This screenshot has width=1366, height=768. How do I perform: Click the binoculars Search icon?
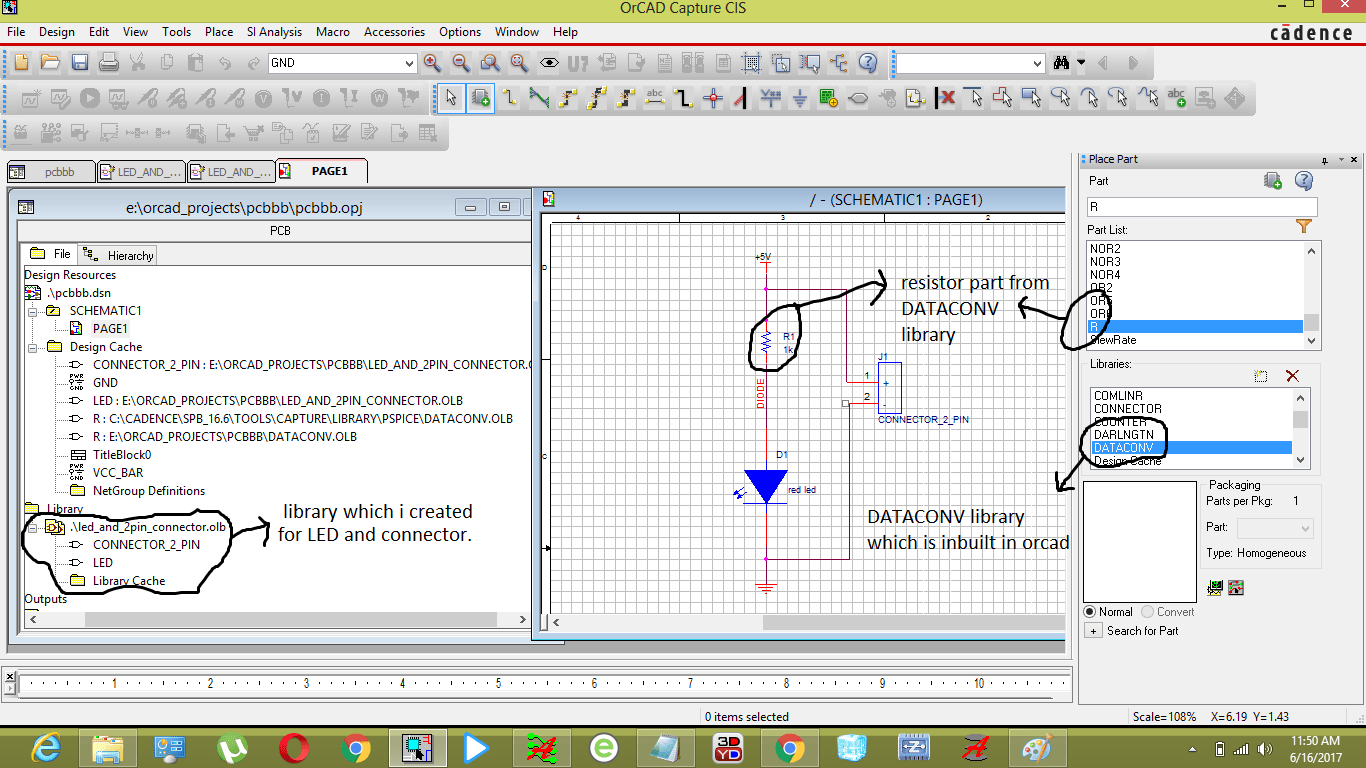(1062, 63)
